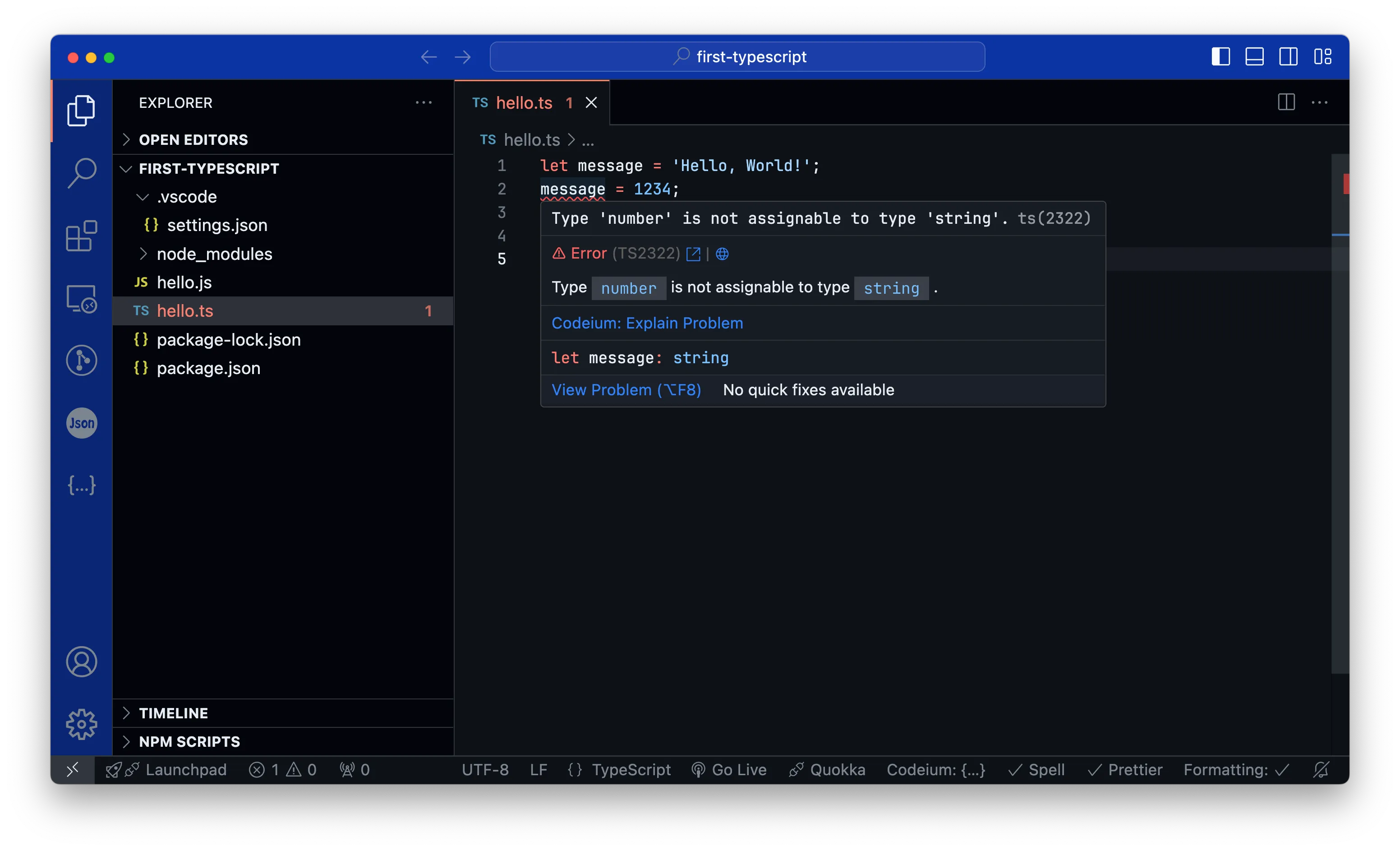The width and height of the screenshot is (1400, 851).
Task: Toggle Quokka in status bar
Action: tap(827, 770)
